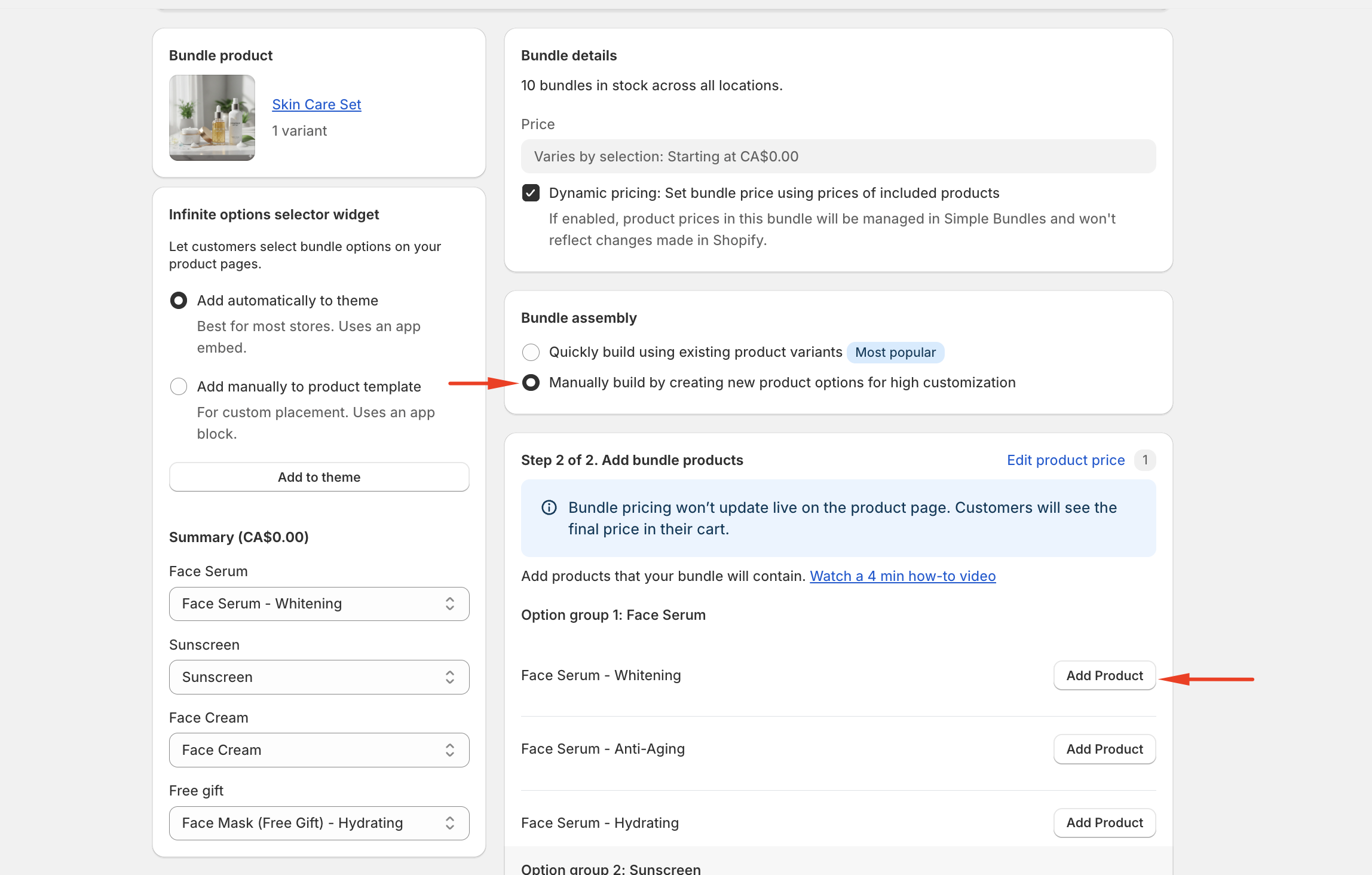Click the info icon in pricing banner
1372x875 pixels.
click(x=549, y=507)
